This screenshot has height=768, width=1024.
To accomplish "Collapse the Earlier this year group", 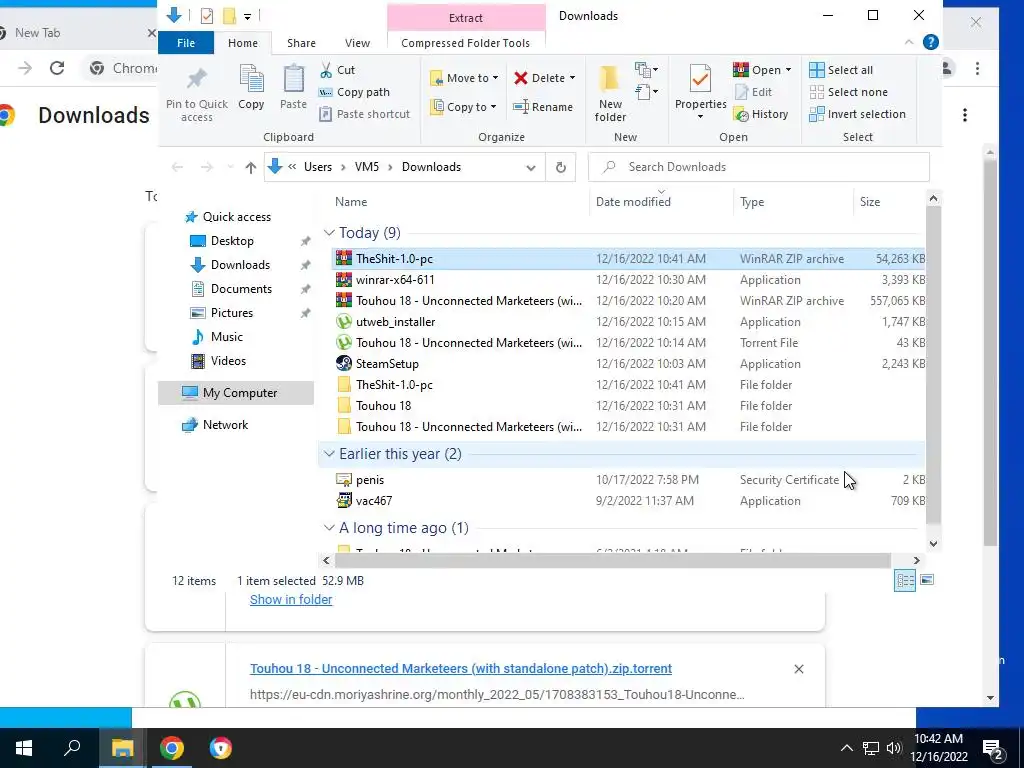I will click(x=329, y=454).
